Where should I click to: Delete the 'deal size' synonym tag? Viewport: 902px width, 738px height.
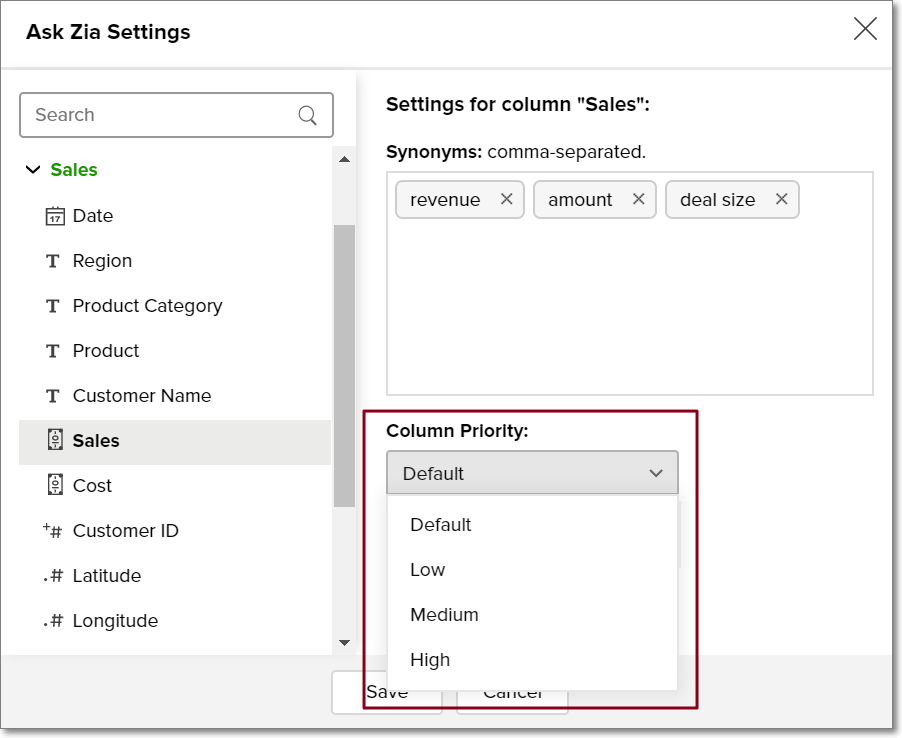(781, 199)
